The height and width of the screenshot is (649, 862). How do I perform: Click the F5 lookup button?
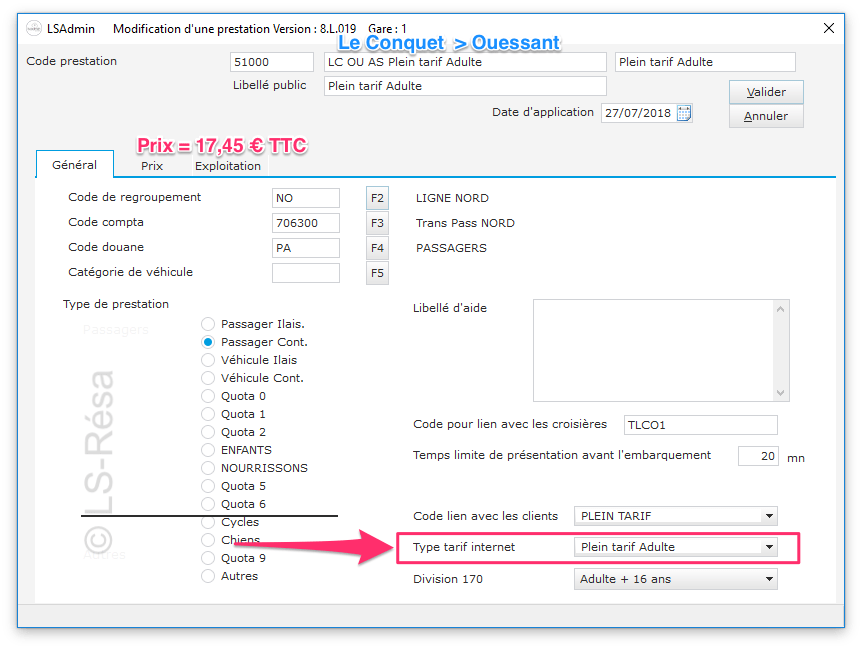click(x=377, y=273)
